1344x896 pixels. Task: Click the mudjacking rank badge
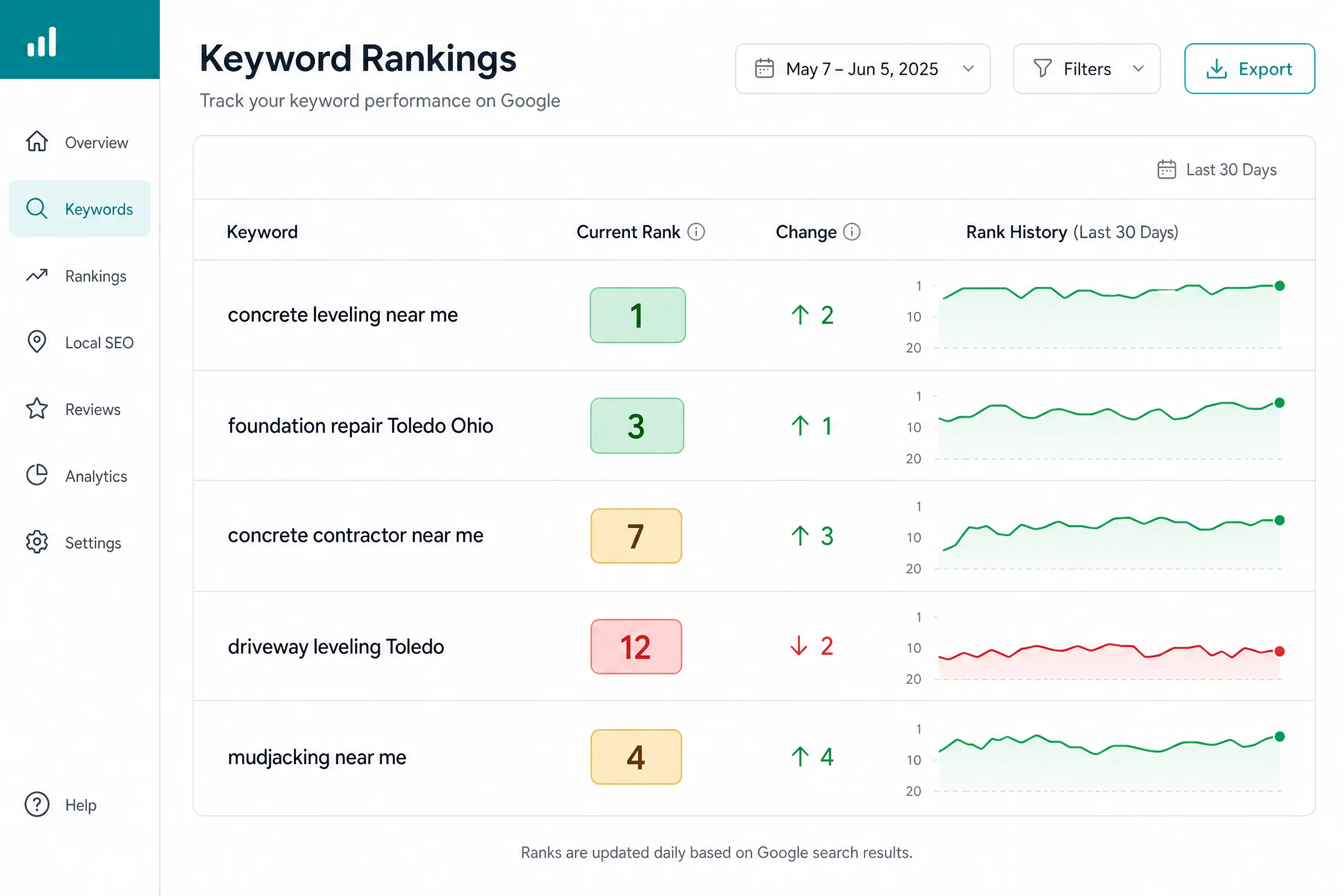pos(636,757)
